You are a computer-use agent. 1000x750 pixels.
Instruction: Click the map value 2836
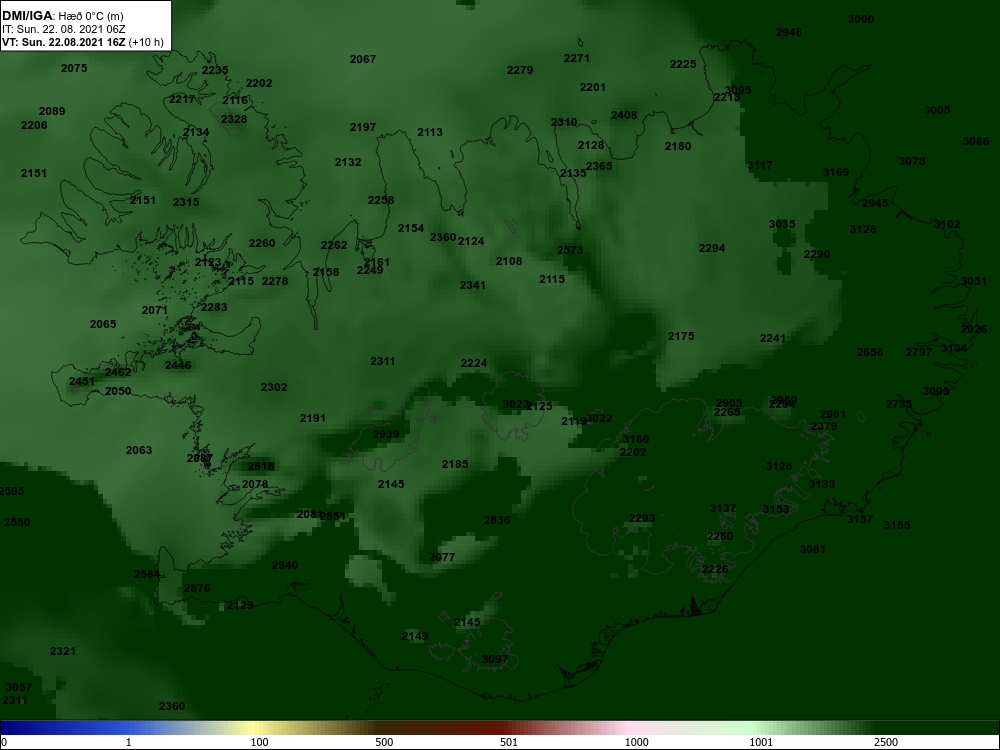(497, 520)
